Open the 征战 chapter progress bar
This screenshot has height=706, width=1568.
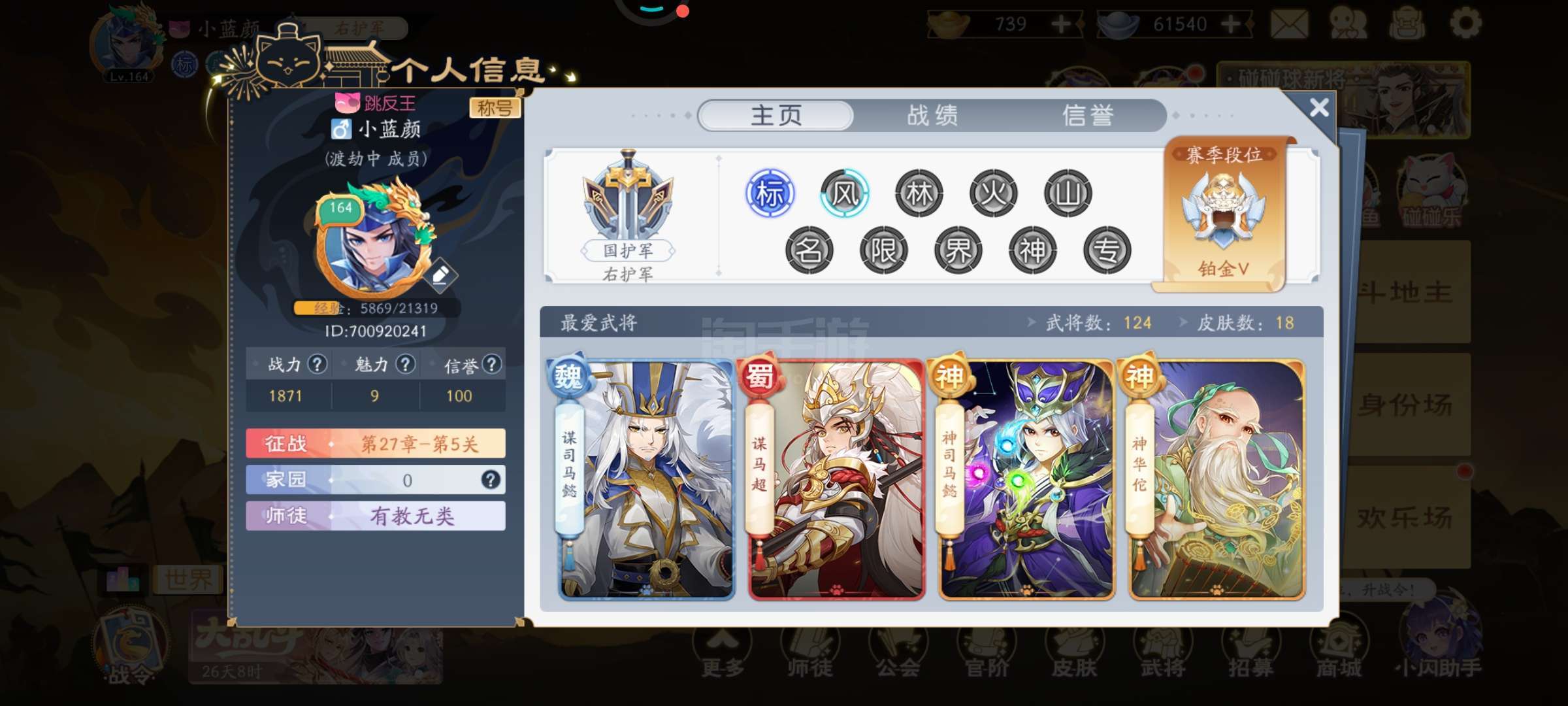click(376, 444)
